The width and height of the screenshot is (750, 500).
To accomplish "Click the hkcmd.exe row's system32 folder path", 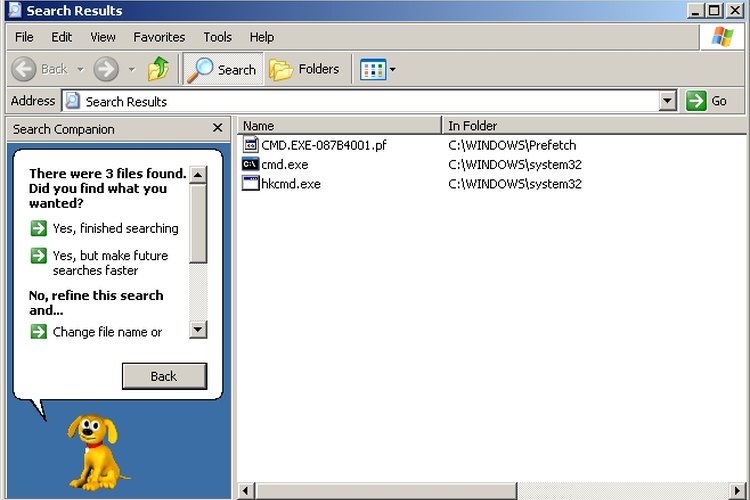I will point(515,184).
